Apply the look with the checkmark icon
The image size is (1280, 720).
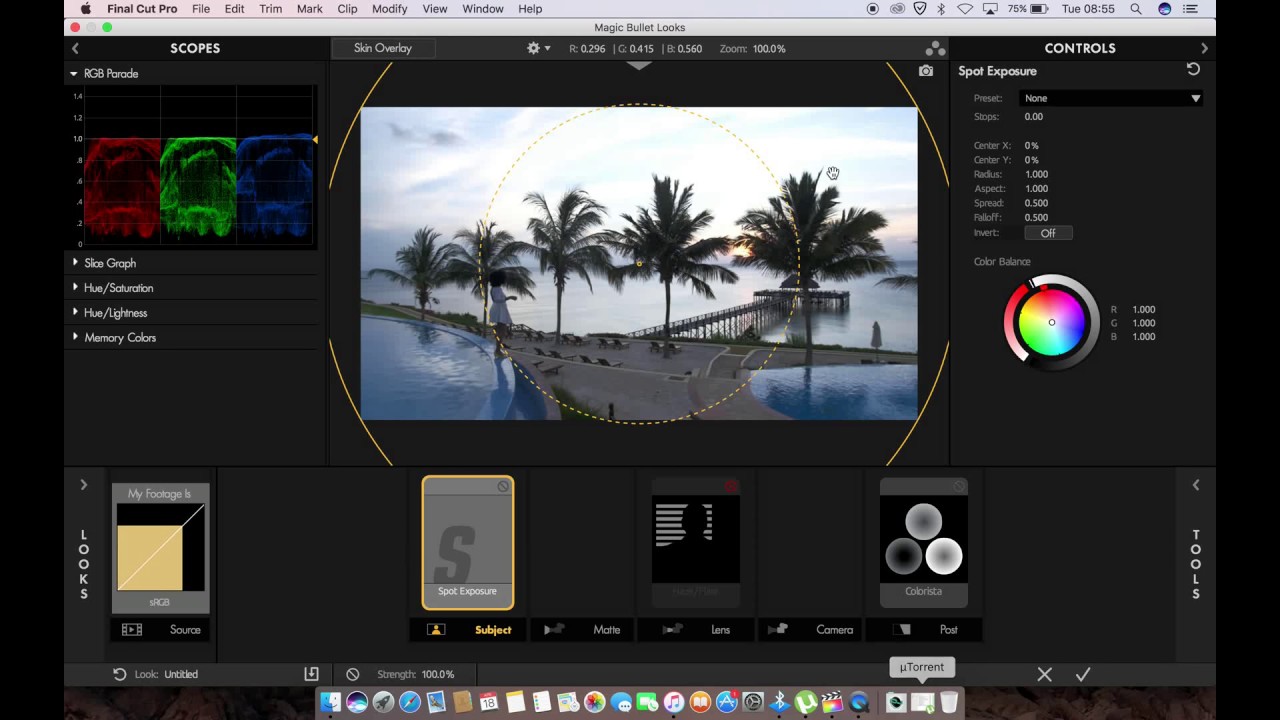[1083, 675]
